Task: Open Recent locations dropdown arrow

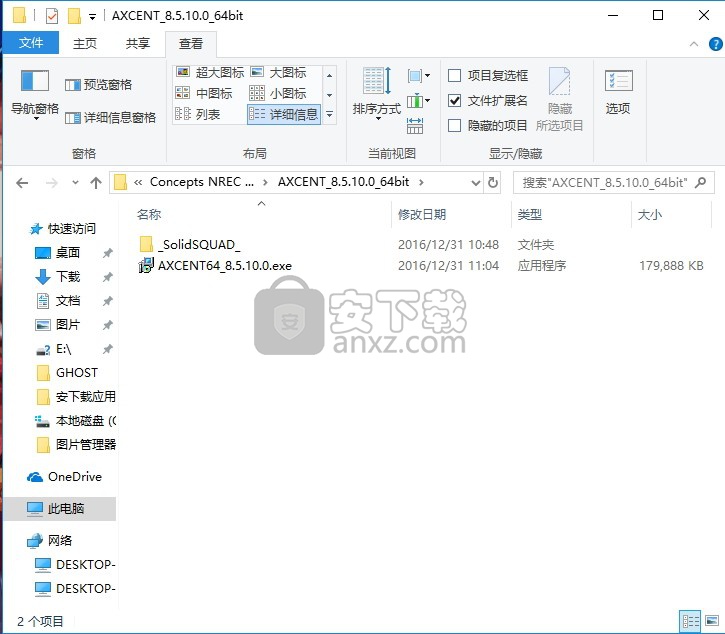Action: point(75,183)
